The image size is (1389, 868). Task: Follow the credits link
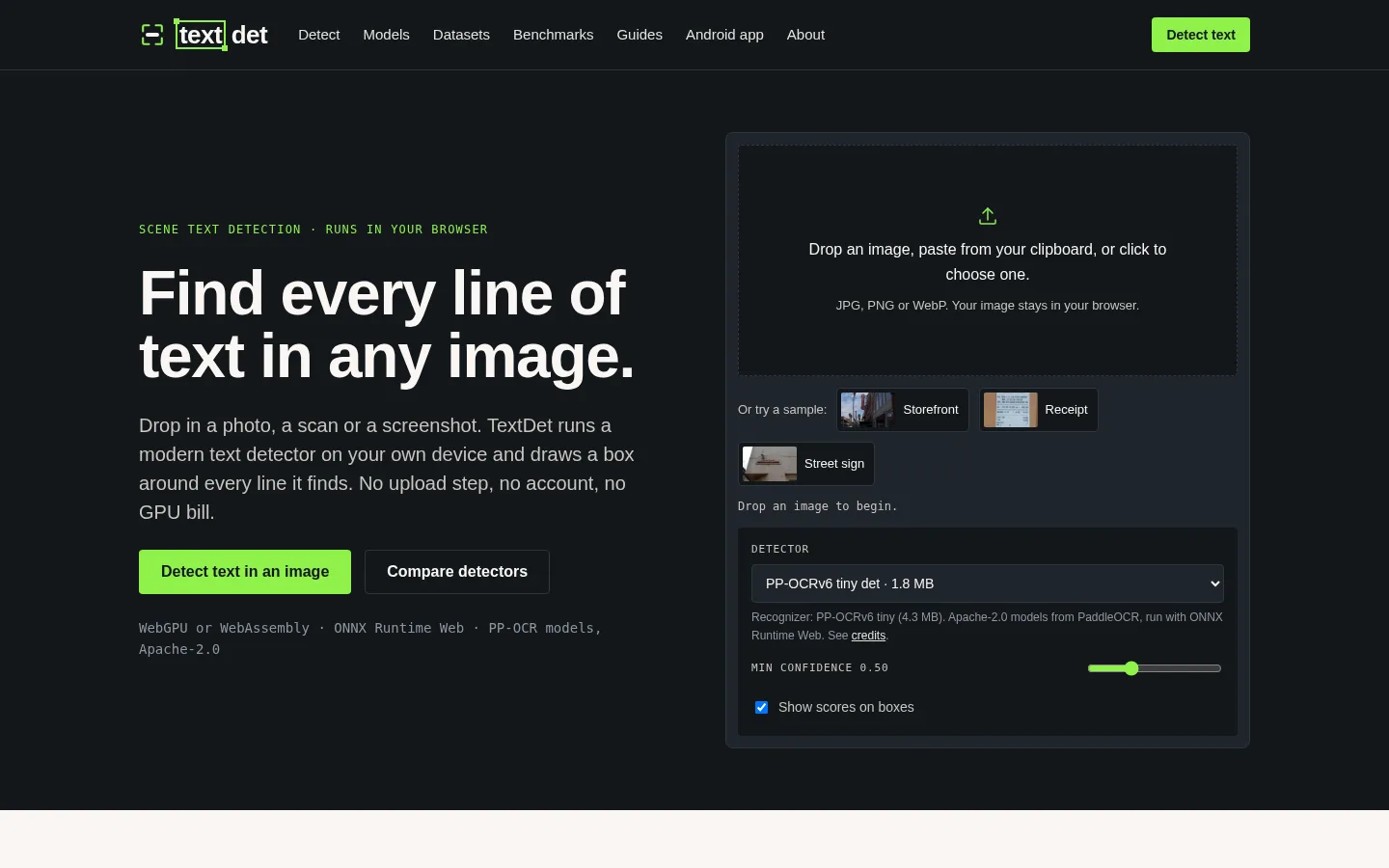pos(868,636)
